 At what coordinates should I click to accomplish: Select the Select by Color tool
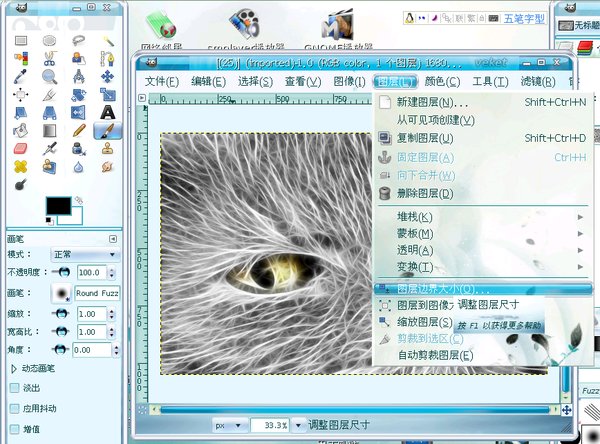[x=21, y=59]
